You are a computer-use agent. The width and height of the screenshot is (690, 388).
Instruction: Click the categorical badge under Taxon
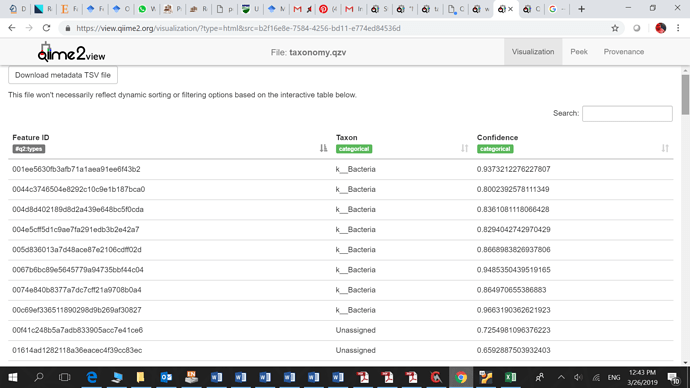pyautogui.click(x=354, y=149)
